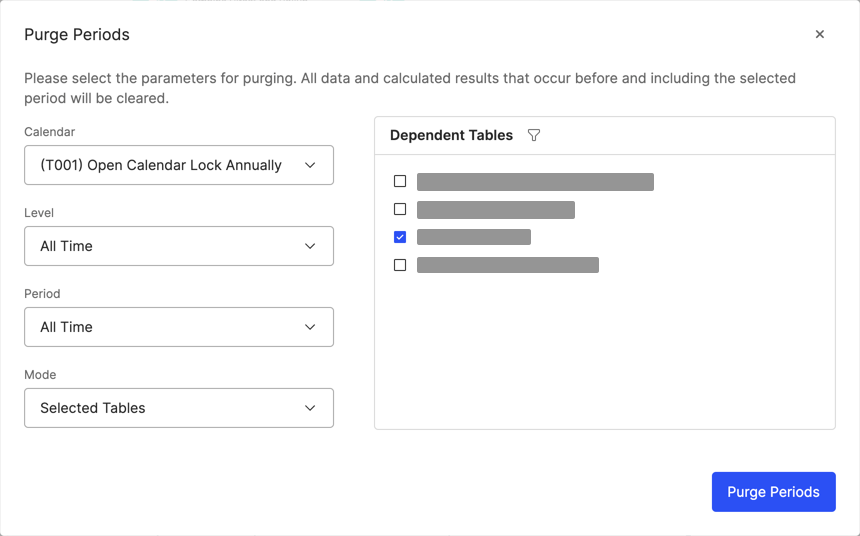
Task: Select the first table name in list
Action: pos(535,181)
